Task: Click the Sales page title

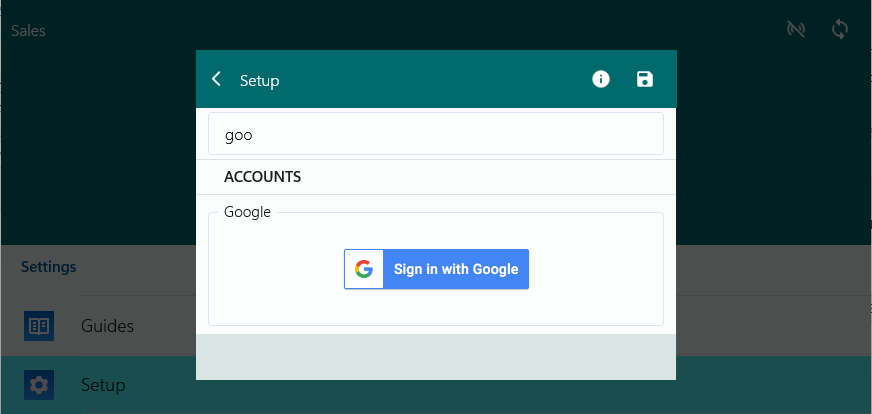Action: [x=28, y=31]
